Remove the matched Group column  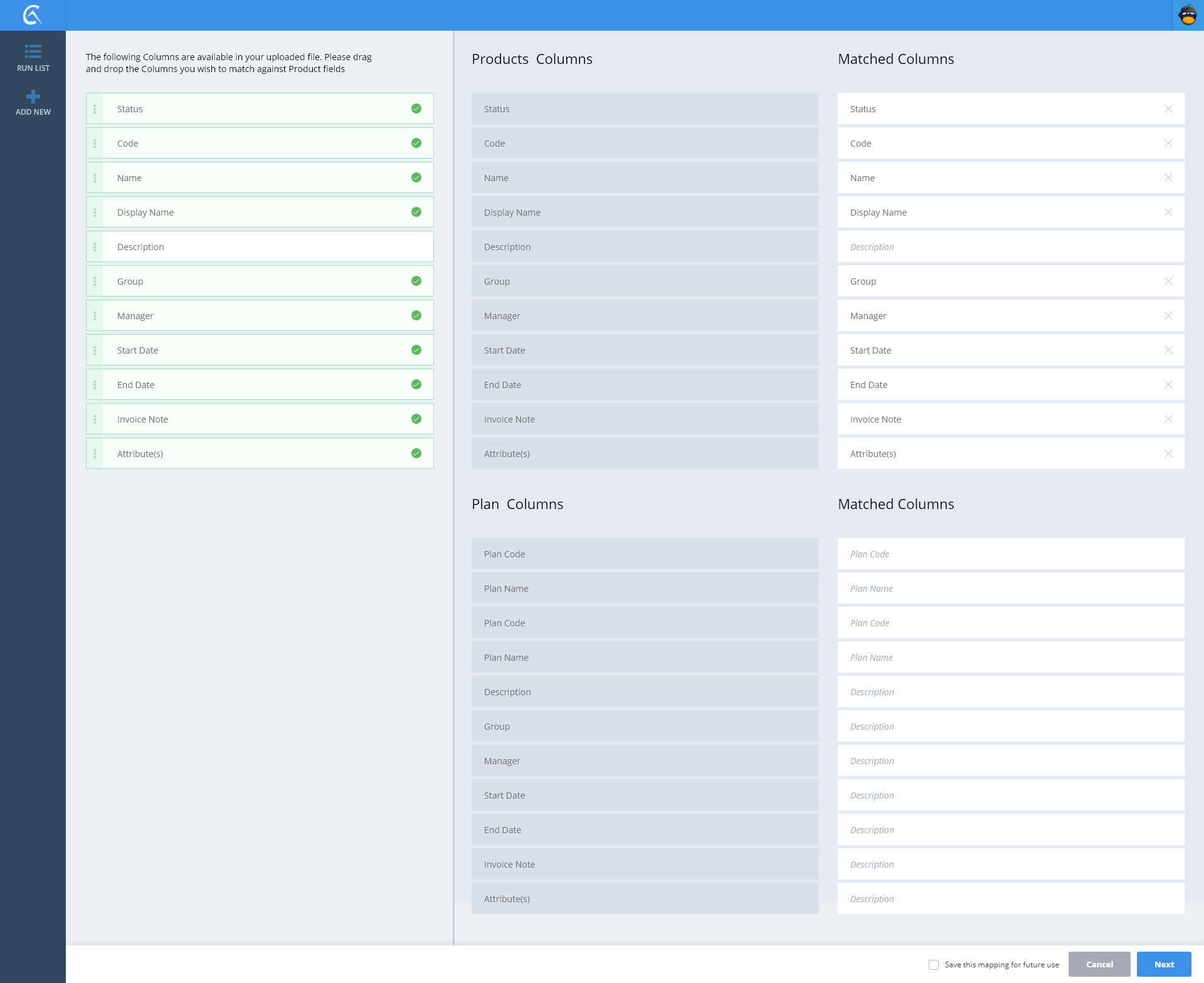1168,281
